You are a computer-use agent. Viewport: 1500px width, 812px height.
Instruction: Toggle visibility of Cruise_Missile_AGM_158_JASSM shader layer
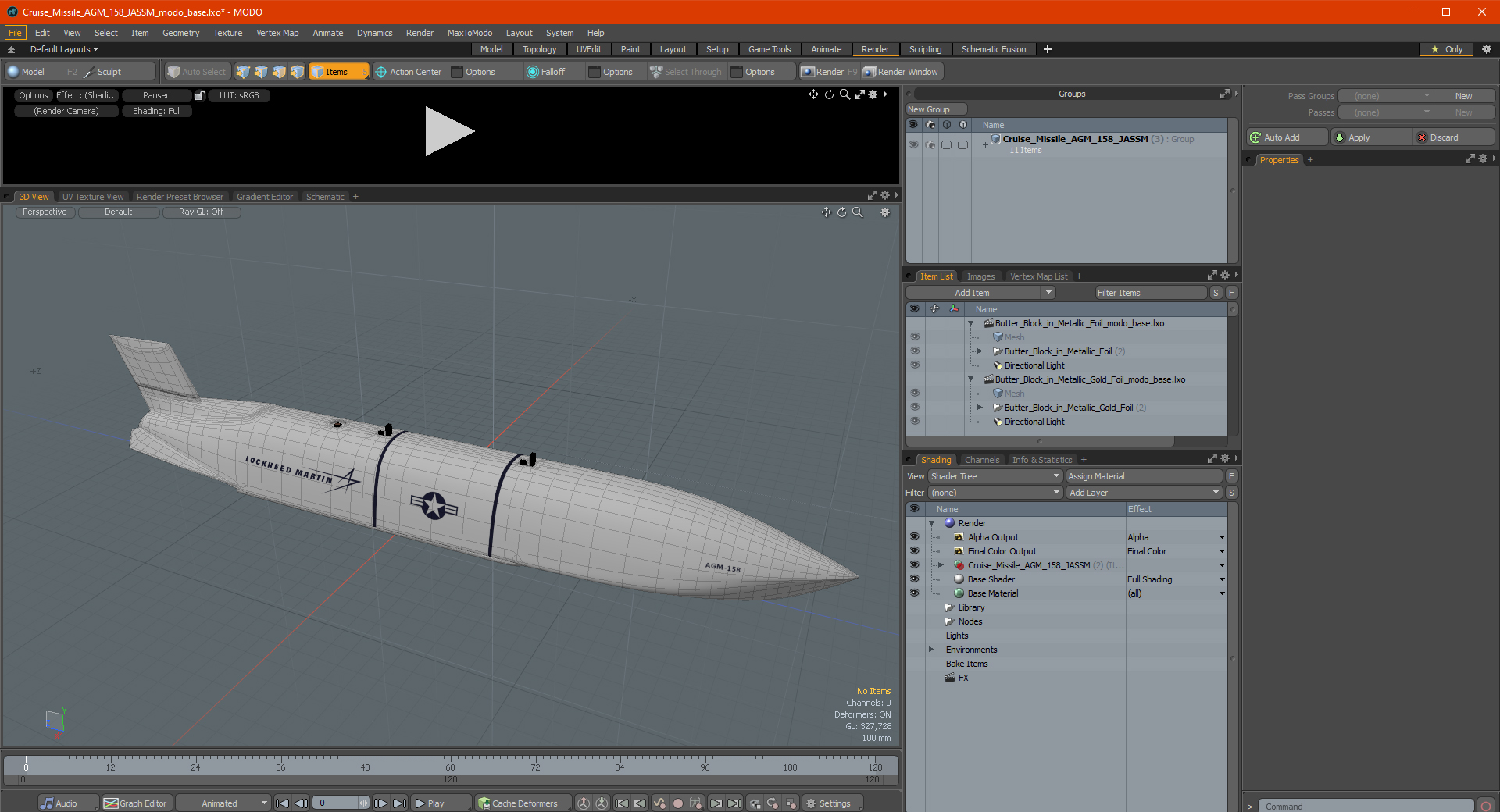[914, 565]
